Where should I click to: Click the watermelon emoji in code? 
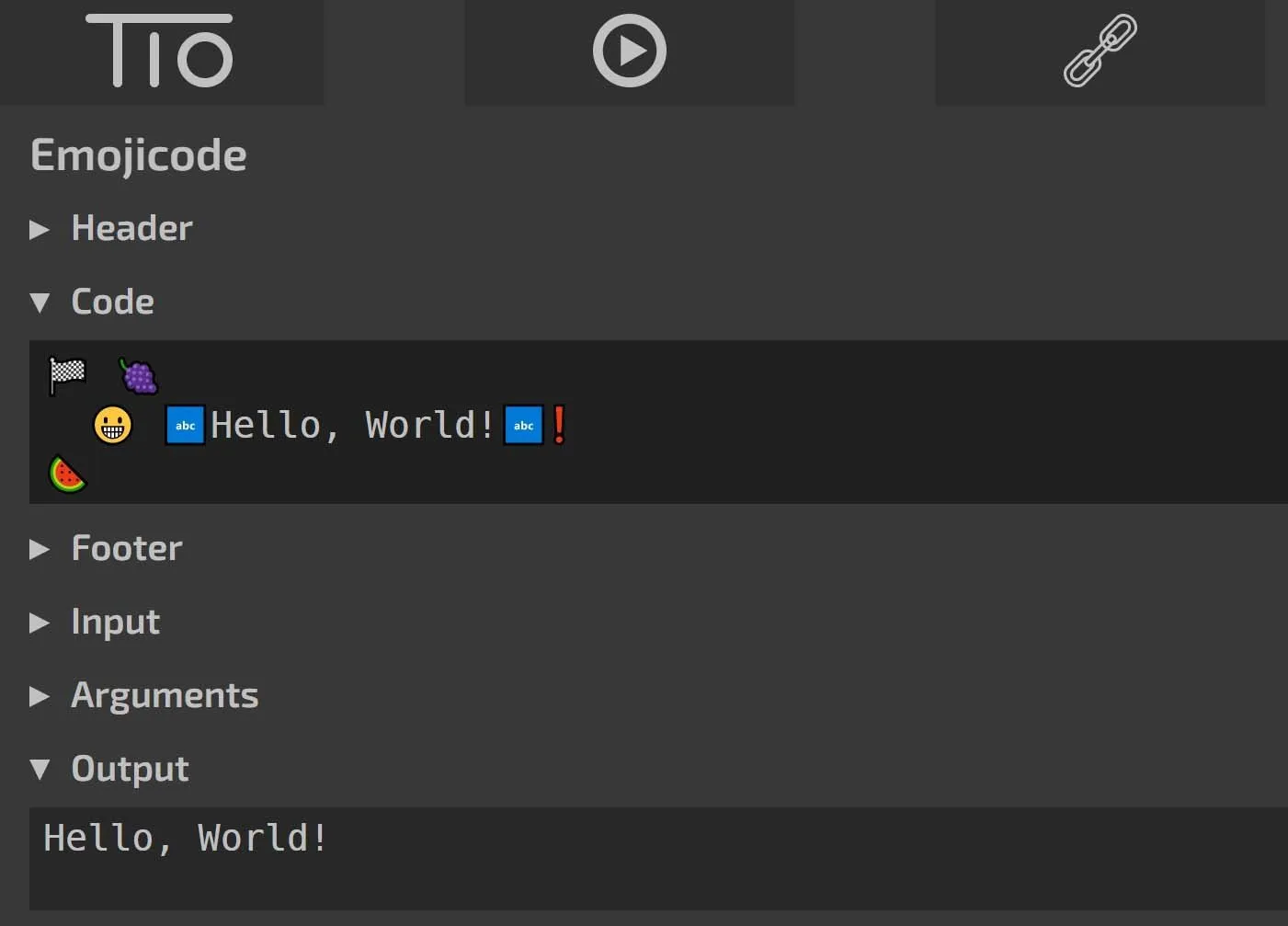[67, 474]
